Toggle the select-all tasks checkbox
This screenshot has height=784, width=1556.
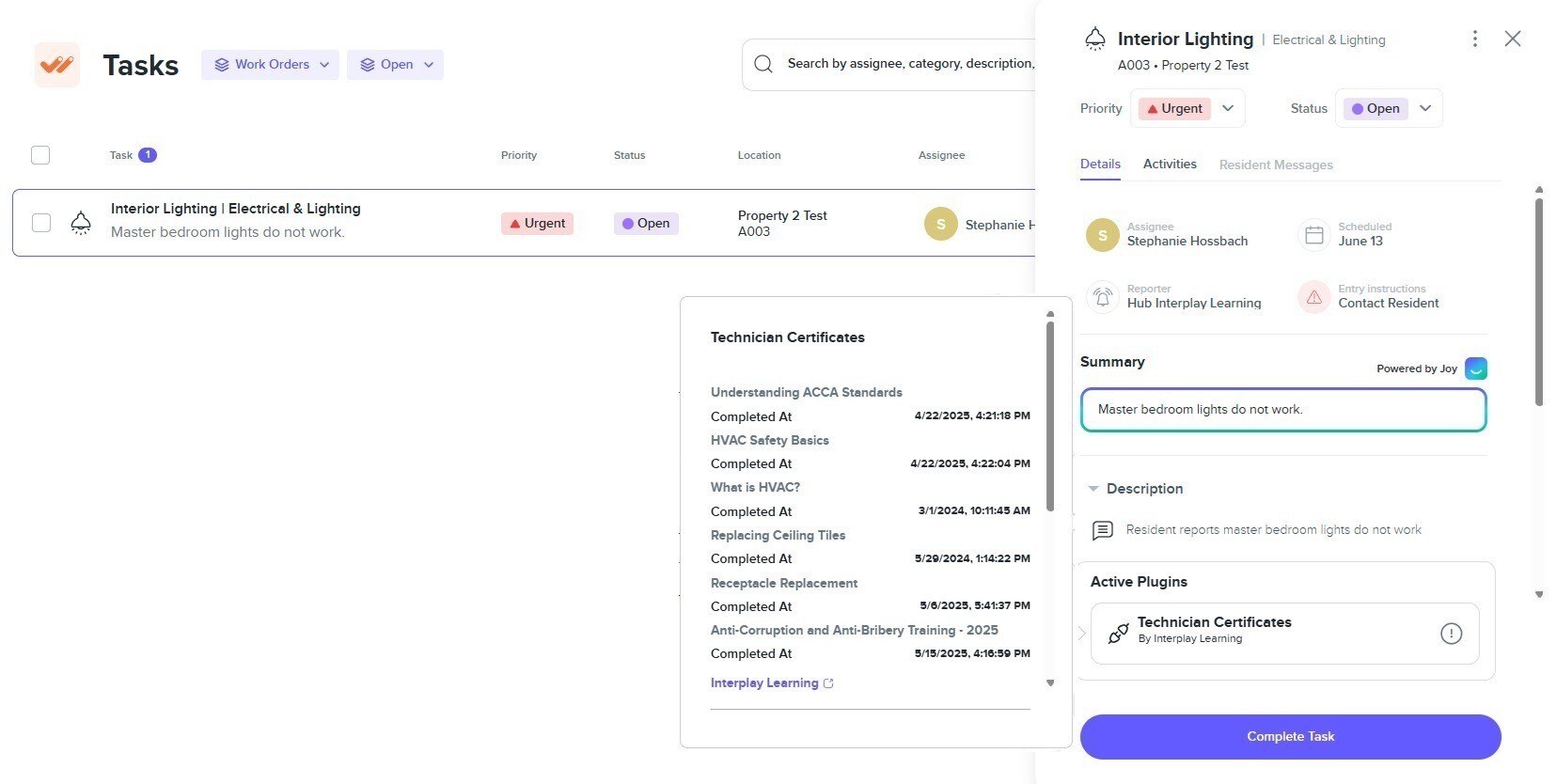(40, 155)
